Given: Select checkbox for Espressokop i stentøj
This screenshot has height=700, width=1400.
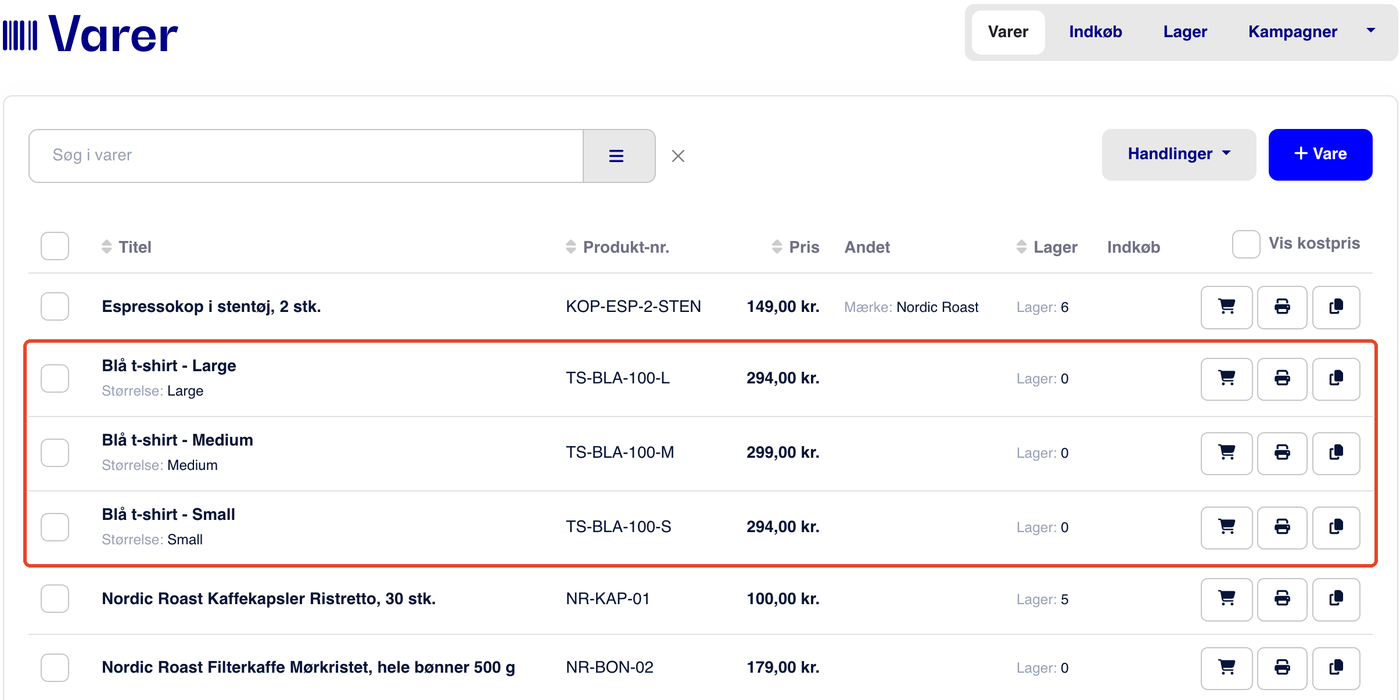Looking at the screenshot, I should pos(55,307).
